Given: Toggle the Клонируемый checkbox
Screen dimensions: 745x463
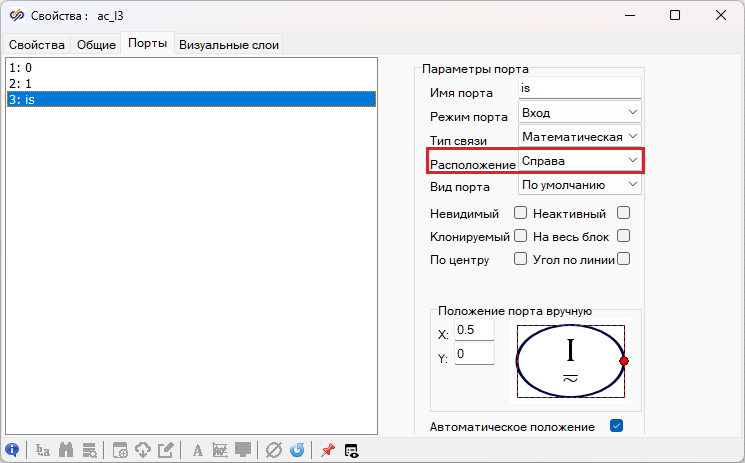Looking at the screenshot, I should tap(520, 236).
